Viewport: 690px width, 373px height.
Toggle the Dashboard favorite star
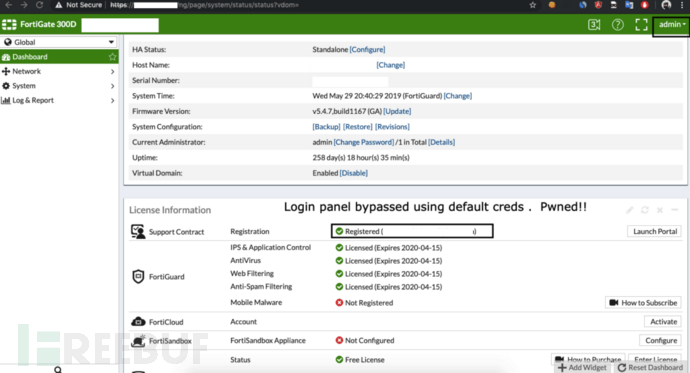coord(113,57)
